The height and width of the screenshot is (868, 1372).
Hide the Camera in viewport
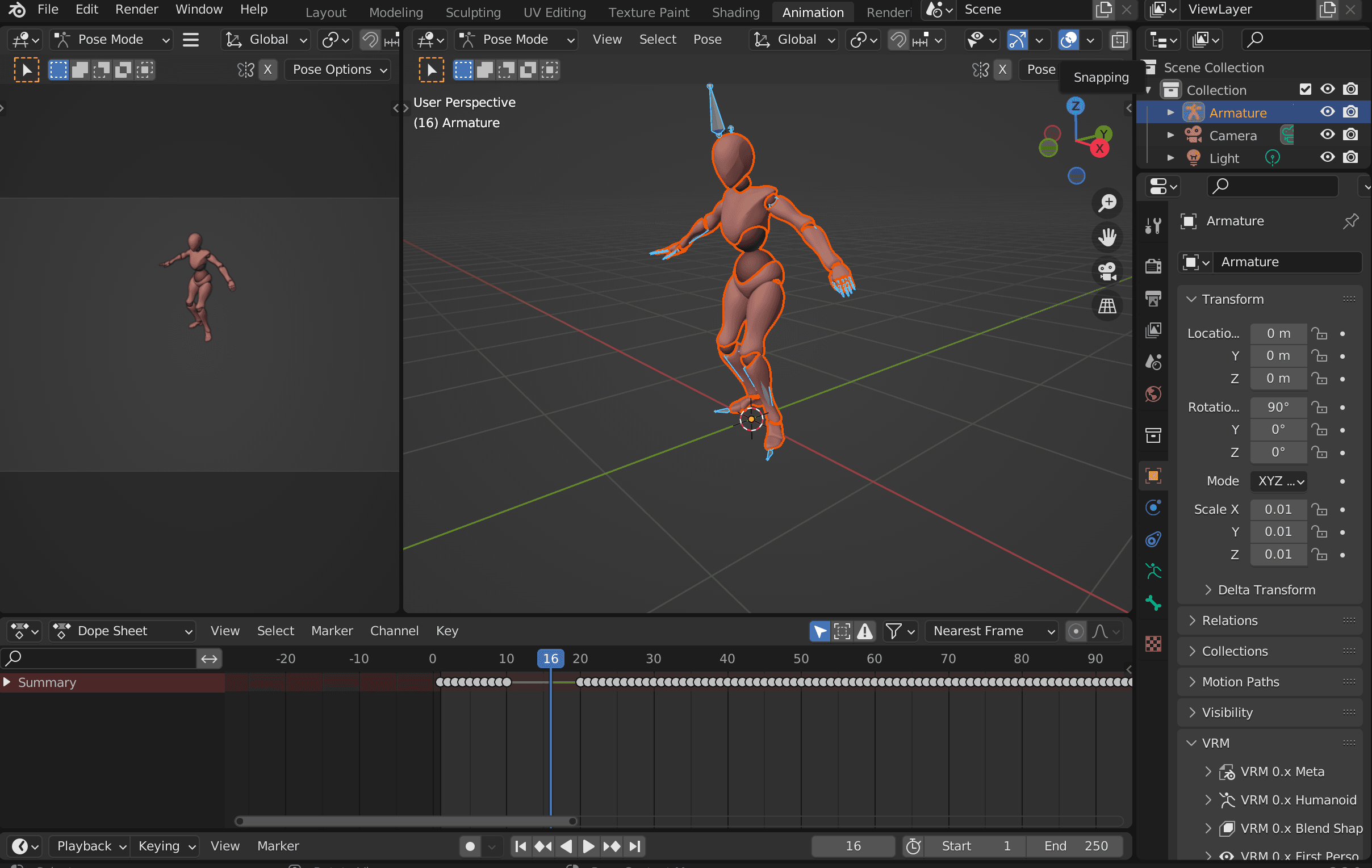pos(1327,135)
